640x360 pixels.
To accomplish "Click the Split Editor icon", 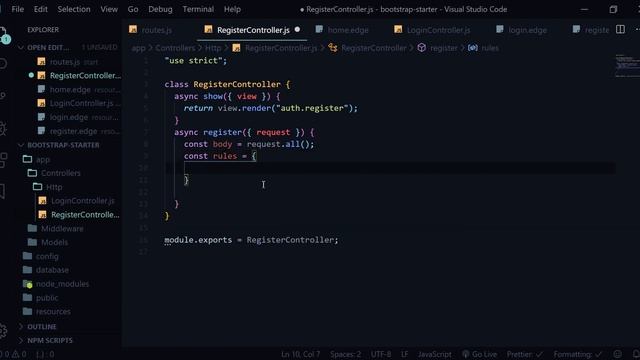I will tap(620, 29).
